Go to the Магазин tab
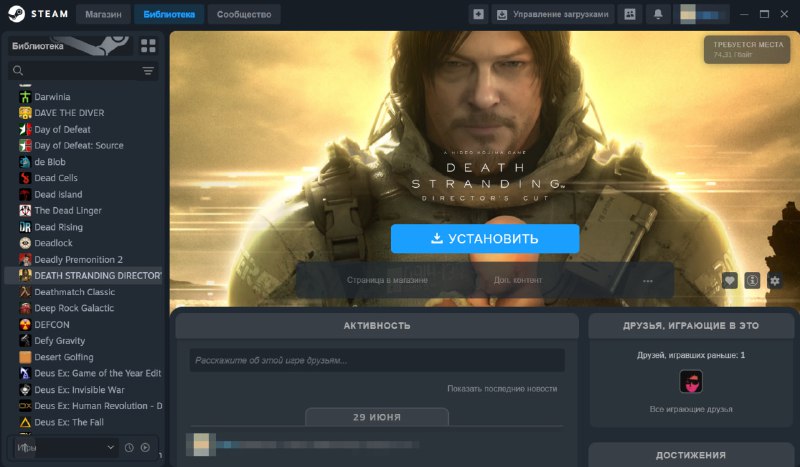800x467 pixels. pyautogui.click(x=103, y=14)
